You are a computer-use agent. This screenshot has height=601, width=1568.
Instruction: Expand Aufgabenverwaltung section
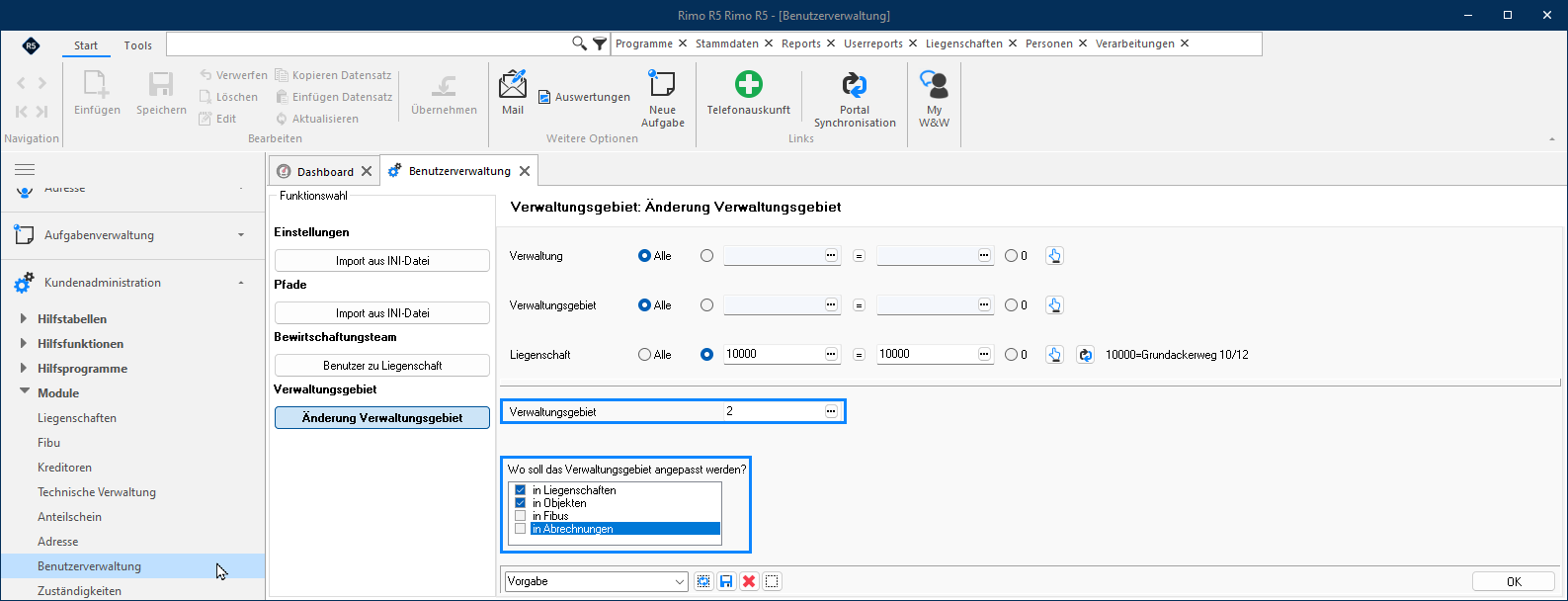click(241, 235)
